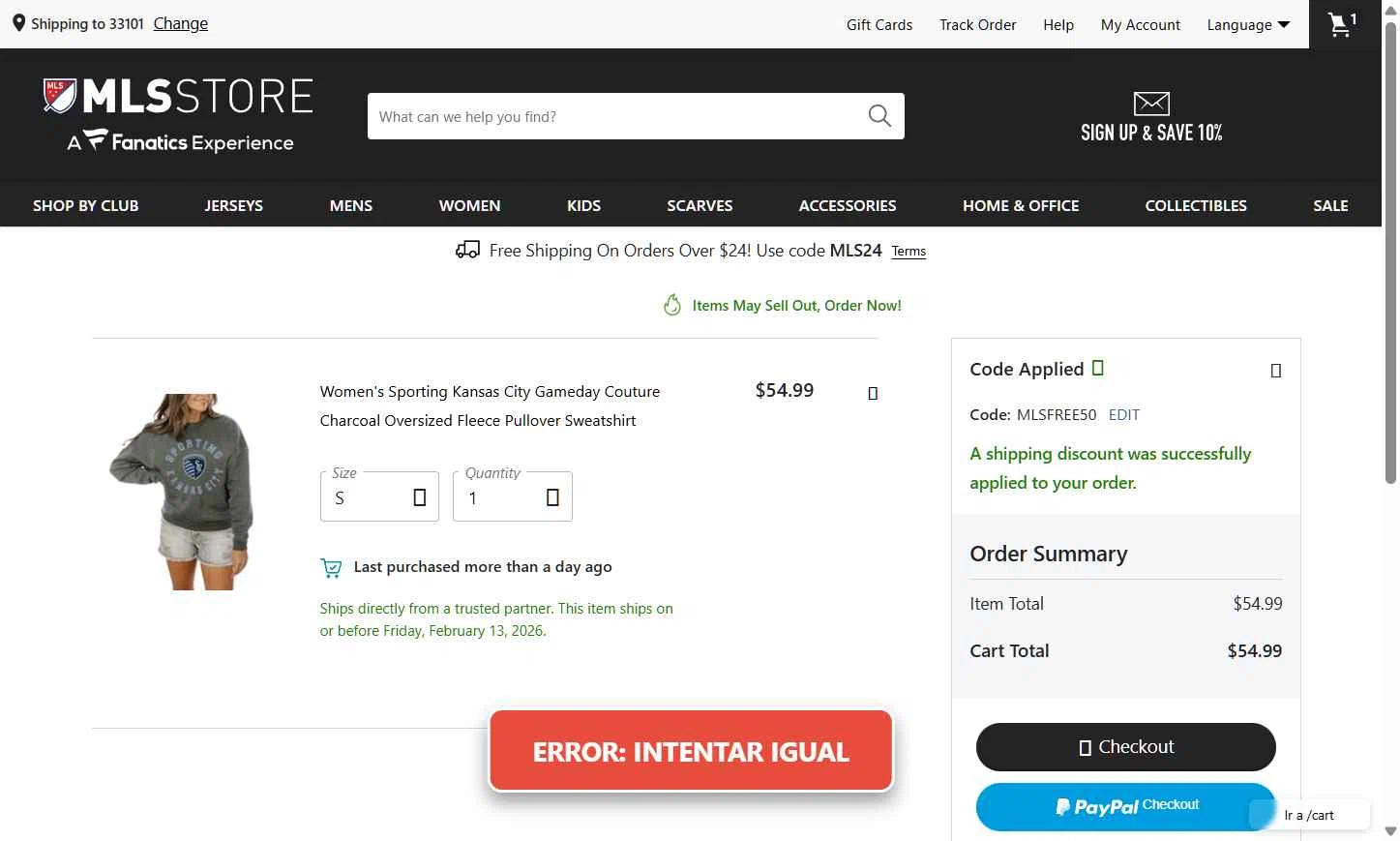Screen dimensions: 1400x841
Task: Click the MLSFREE50 code text
Action: (x=1057, y=414)
